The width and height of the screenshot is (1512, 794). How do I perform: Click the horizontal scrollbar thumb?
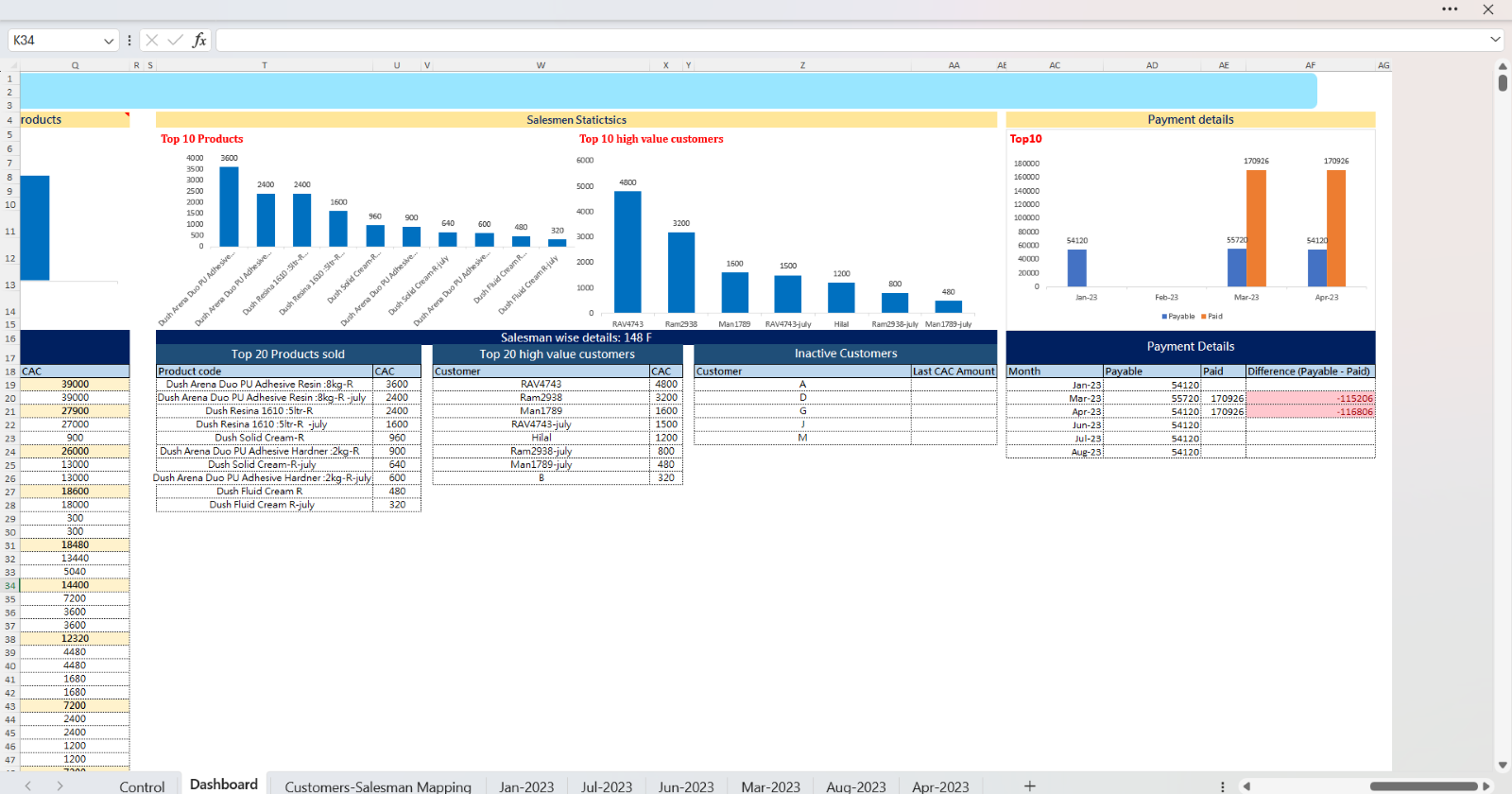pos(1423,785)
